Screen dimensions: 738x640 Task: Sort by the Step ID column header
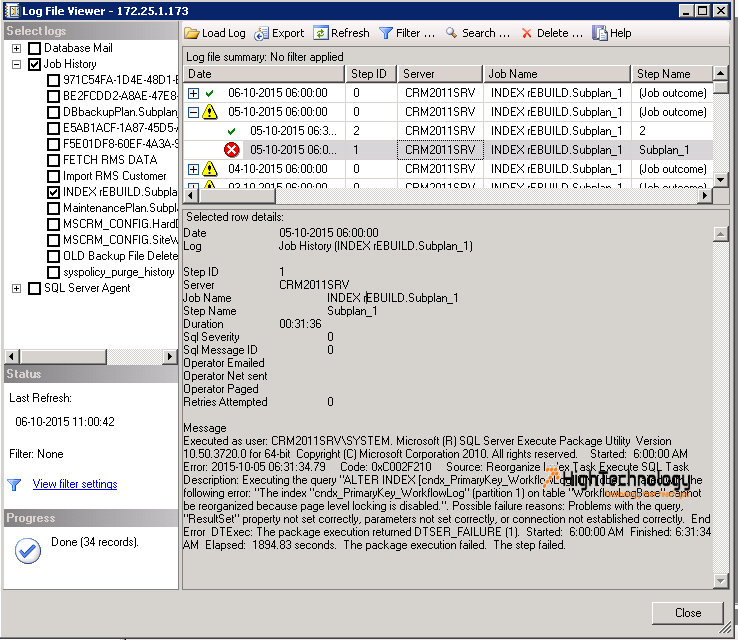click(370, 74)
